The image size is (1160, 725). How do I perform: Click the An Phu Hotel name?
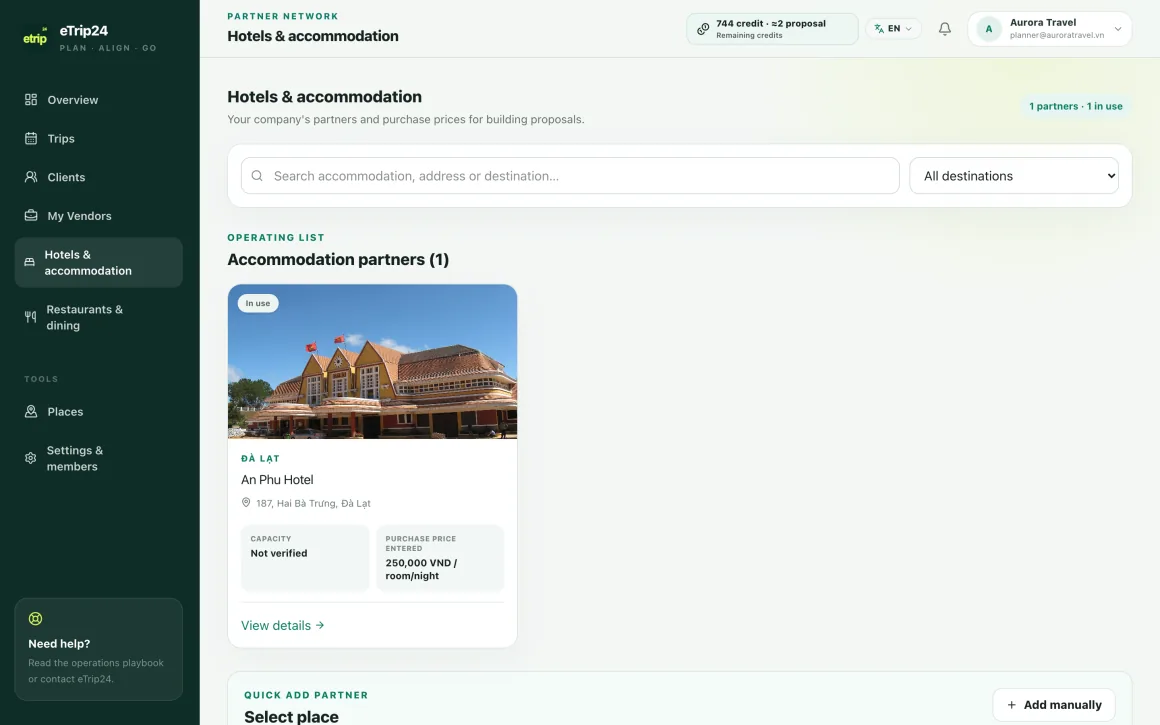(x=277, y=479)
